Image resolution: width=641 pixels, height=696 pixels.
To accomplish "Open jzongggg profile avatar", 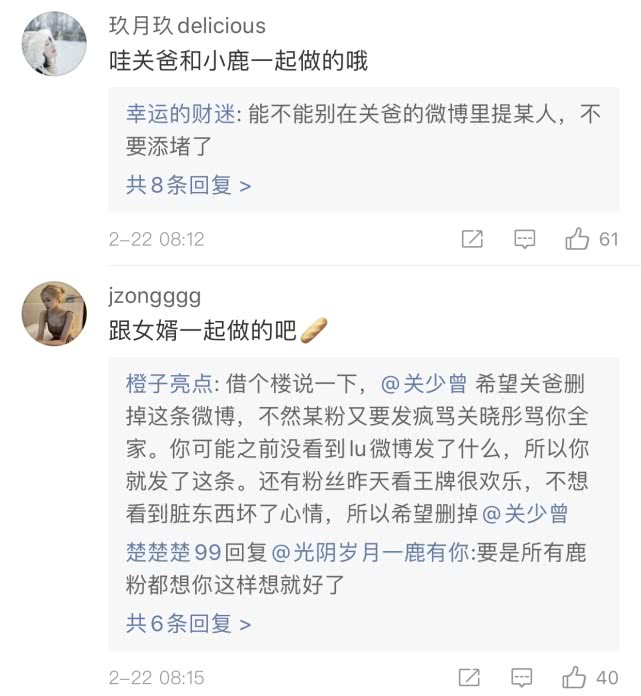I will click(x=53, y=314).
